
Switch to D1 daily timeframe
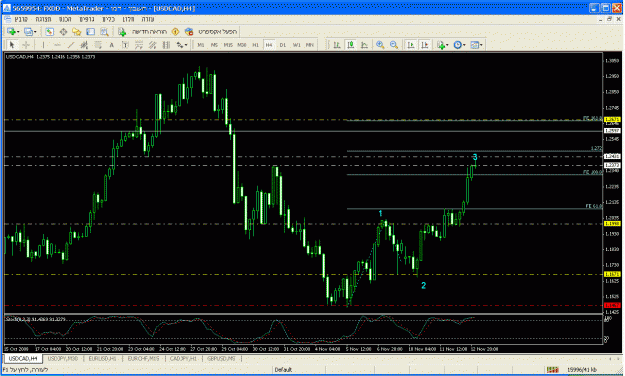tap(283, 45)
